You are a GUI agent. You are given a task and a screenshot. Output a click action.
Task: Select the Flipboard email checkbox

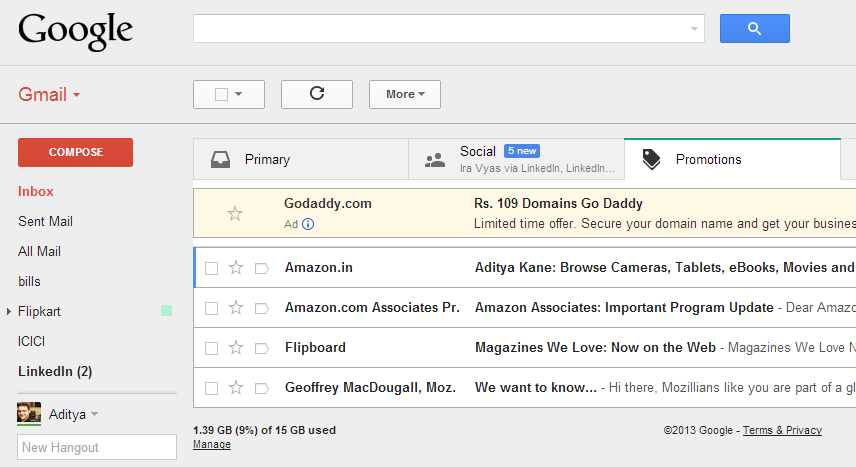pos(211,348)
